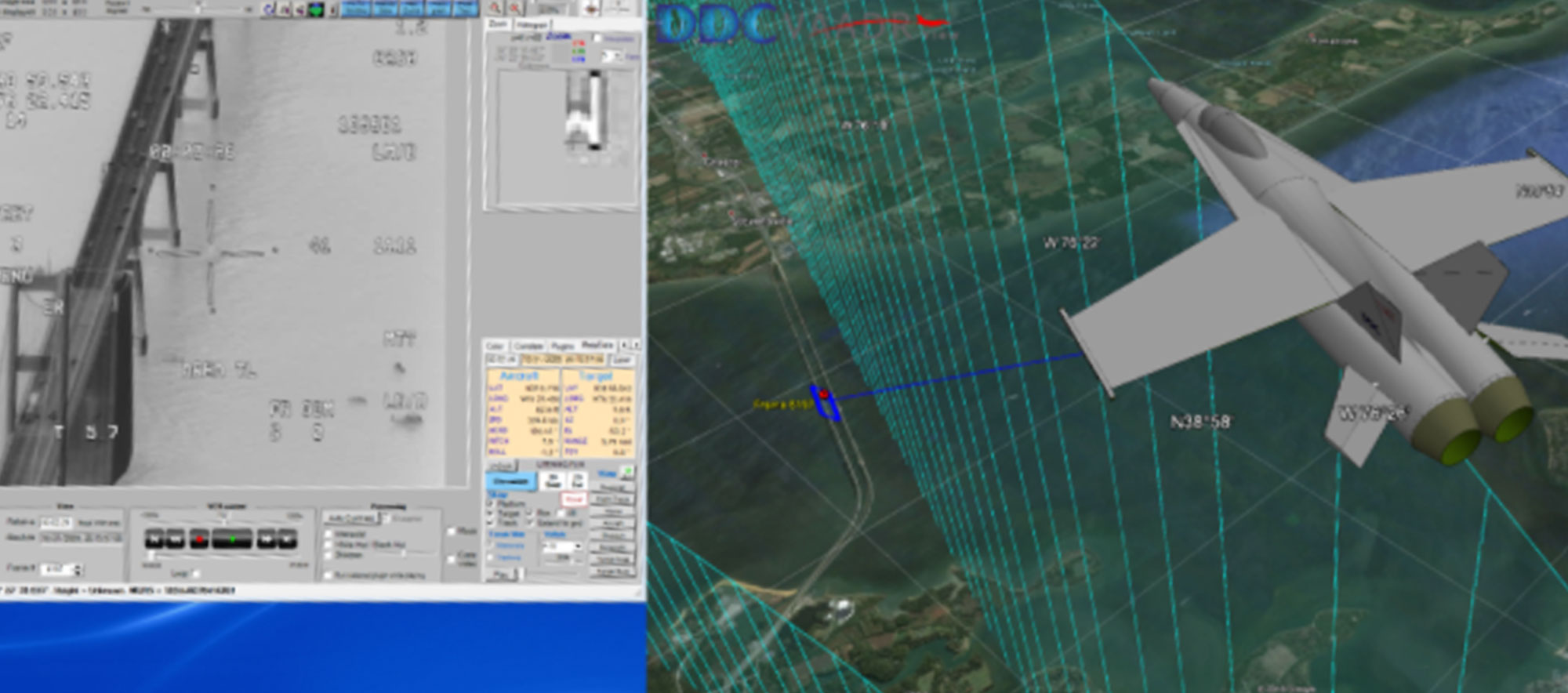This screenshot has height=693, width=1568.
Task: Jump to end with the last VCR button
Action: pos(288,539)
